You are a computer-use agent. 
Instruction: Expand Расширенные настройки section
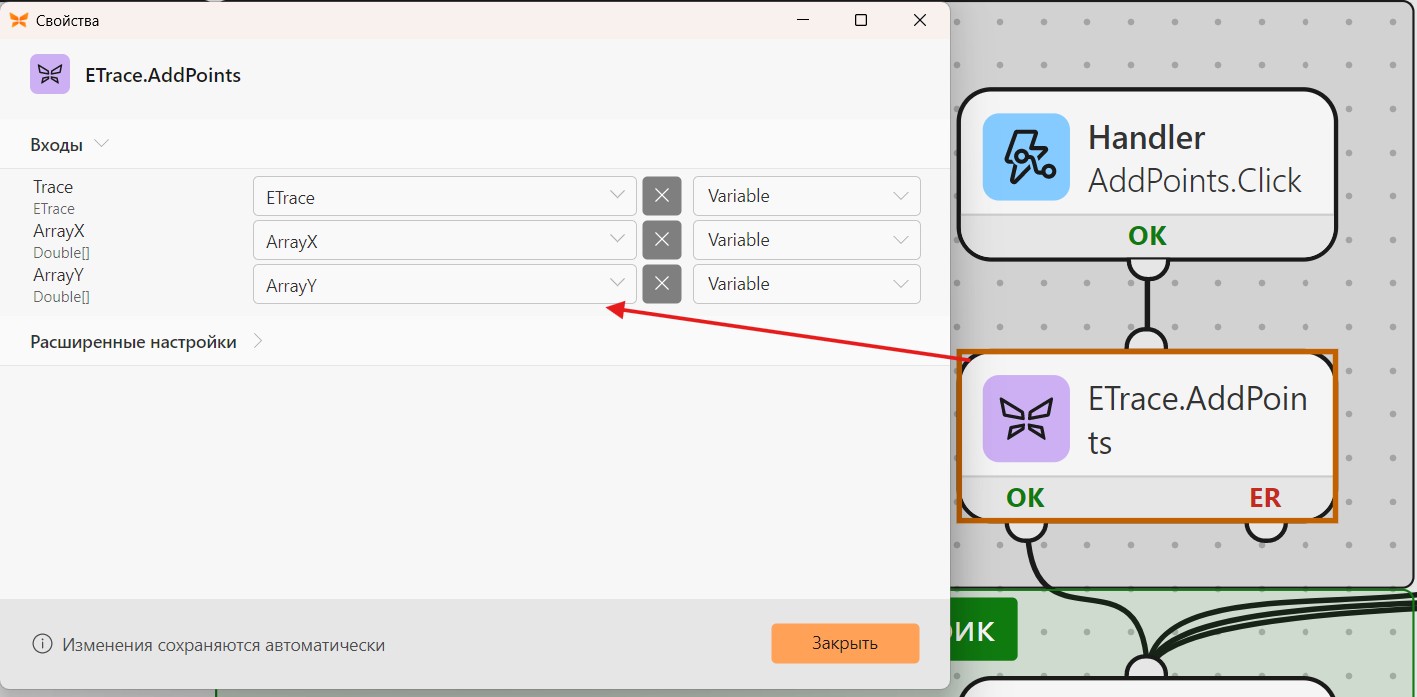[147, 342]
